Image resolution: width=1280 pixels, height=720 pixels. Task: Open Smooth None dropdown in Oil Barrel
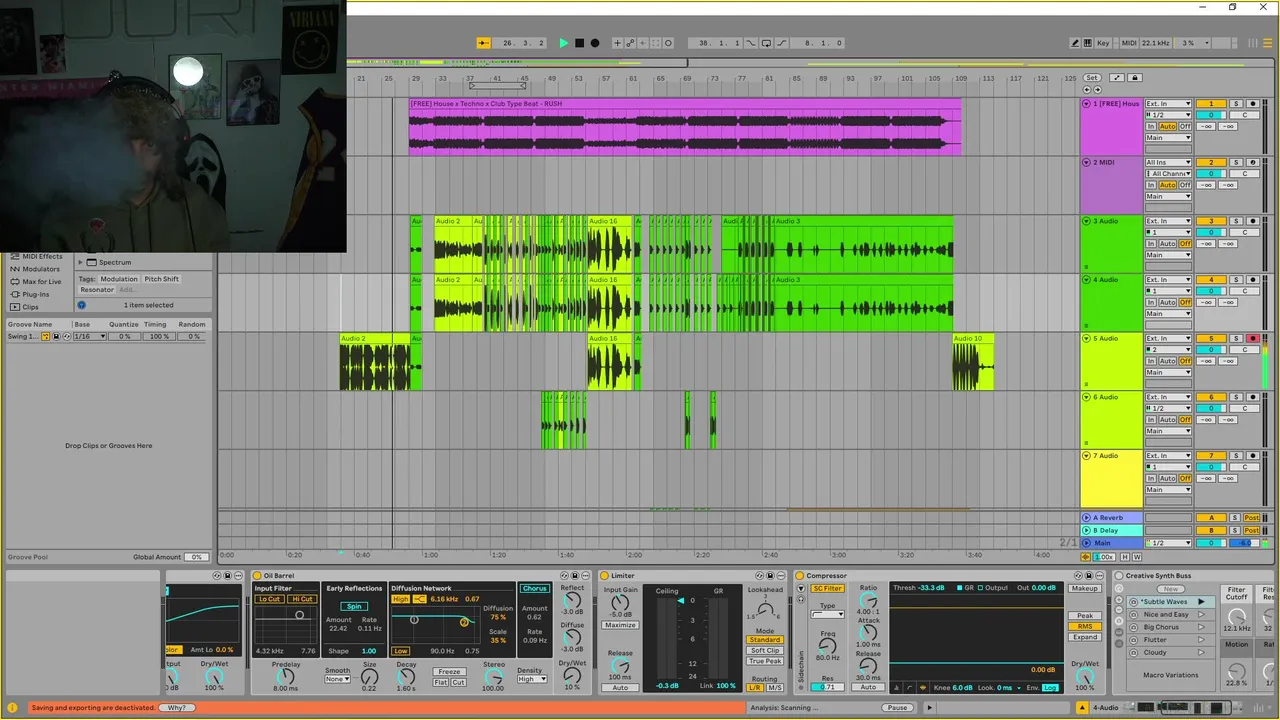pyautogui.click(x=338, y=680)
